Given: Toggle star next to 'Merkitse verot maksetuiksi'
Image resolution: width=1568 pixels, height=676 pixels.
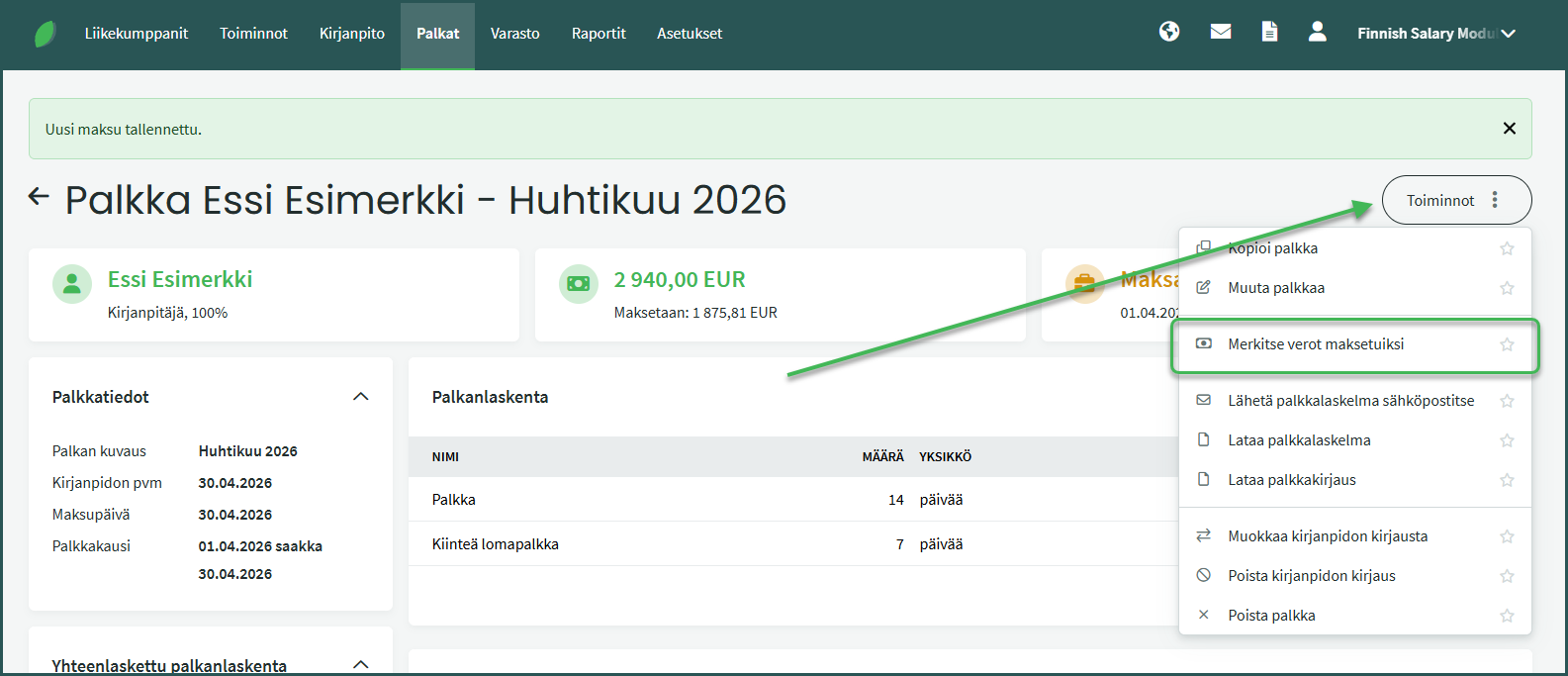Looking at the screenshot, I should click(1507, 344).
